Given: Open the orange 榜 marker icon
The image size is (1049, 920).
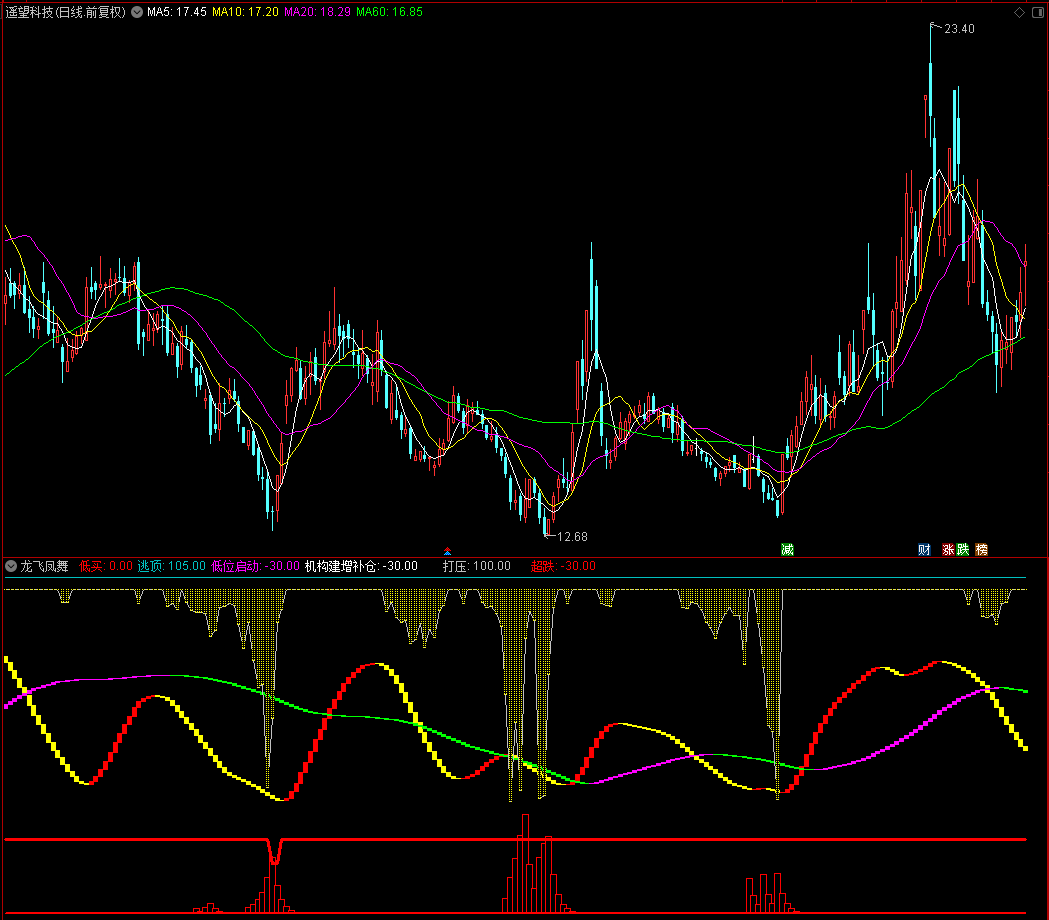Looking at the screenshot, I should [x=981, y=549].
